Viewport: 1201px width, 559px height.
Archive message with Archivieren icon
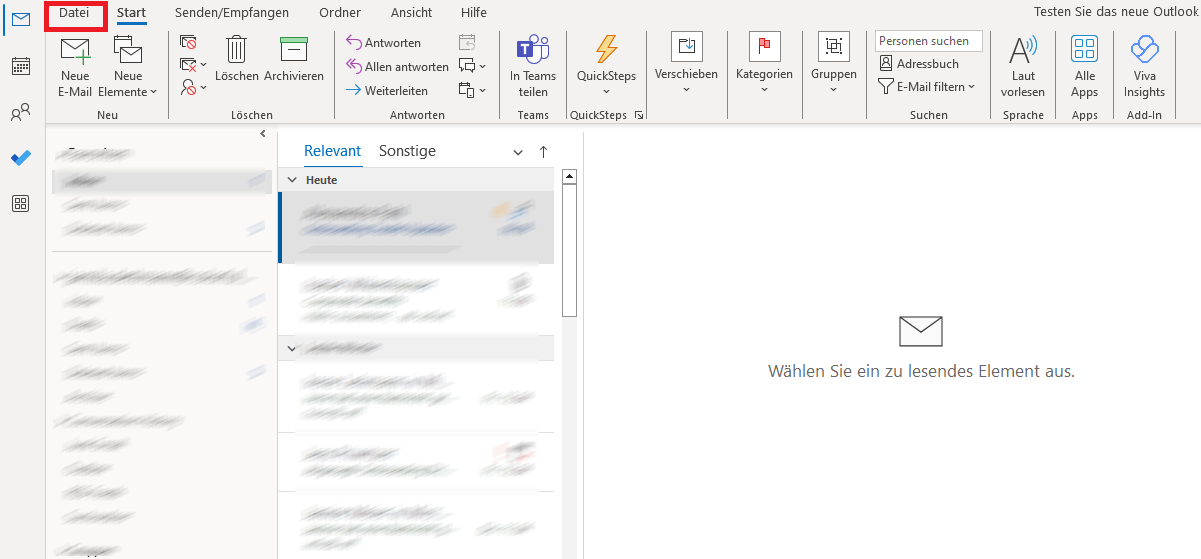coord(293,50)
